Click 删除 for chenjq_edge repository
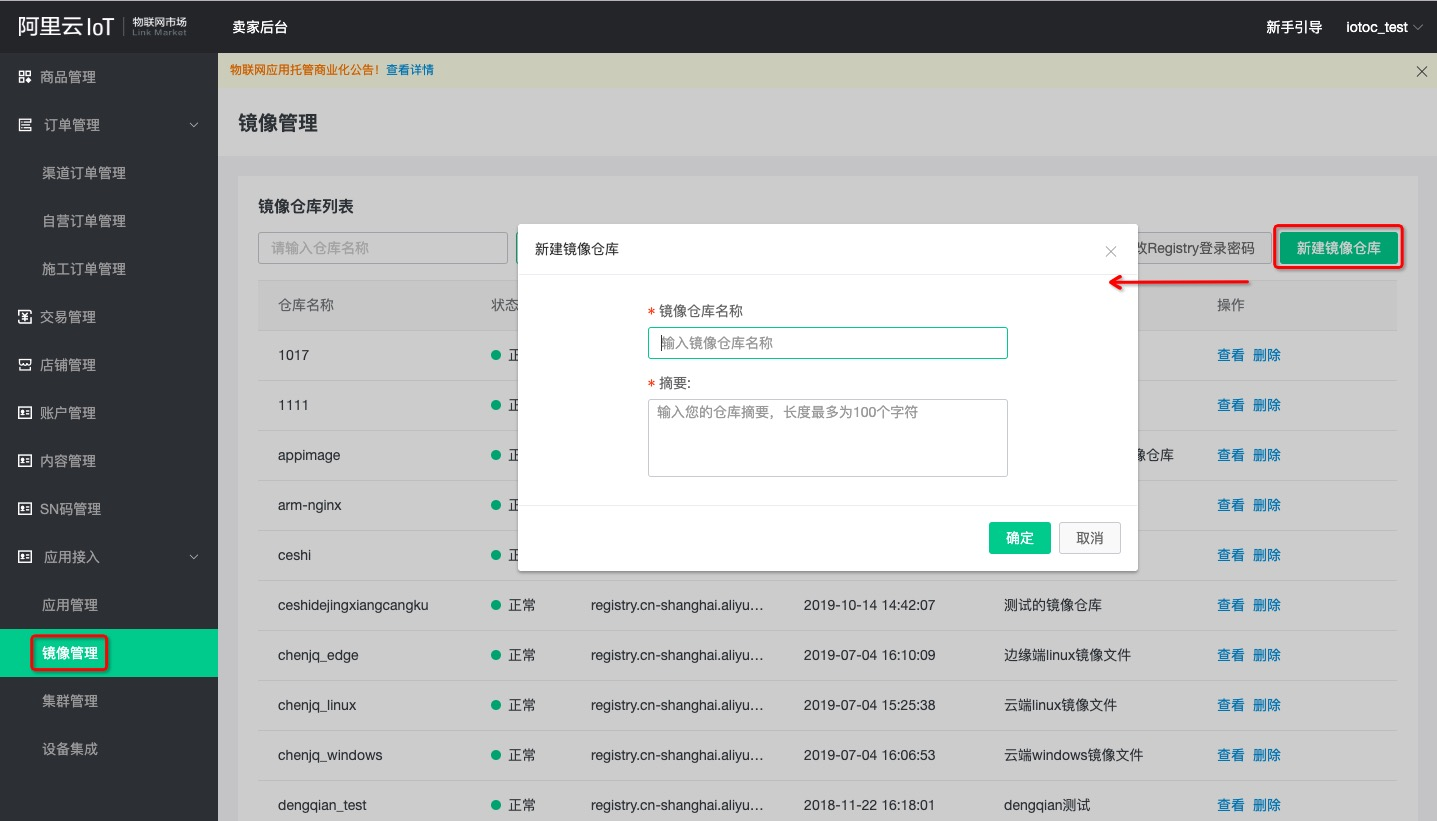 (x=1266, y=655)
